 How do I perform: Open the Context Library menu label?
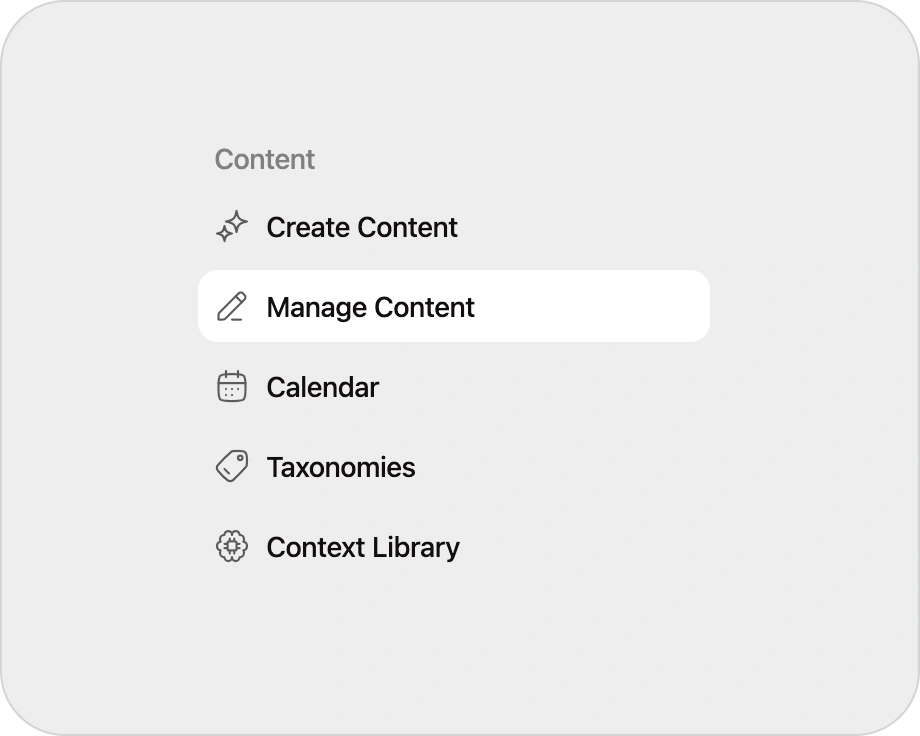click(x=363, y=547)
